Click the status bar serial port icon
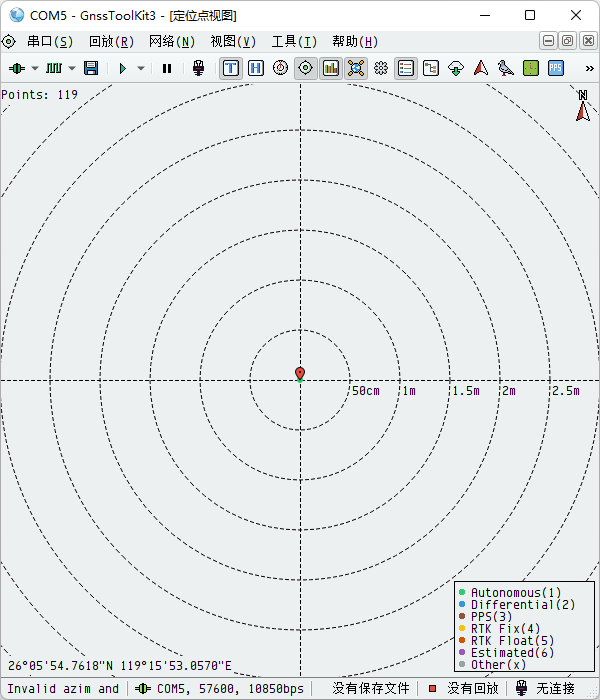This screenshot has width=600, height=700. pyautogui.click(x=143, y=689)
